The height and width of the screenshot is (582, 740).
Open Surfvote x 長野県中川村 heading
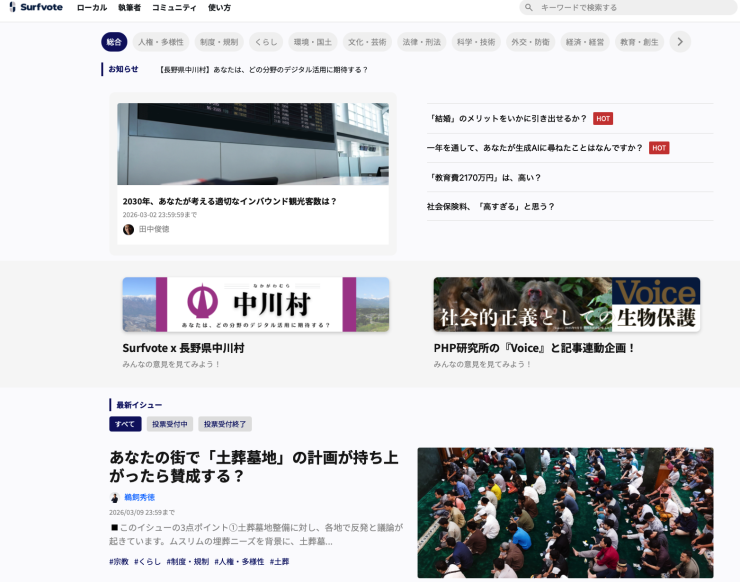pos(183,348)
